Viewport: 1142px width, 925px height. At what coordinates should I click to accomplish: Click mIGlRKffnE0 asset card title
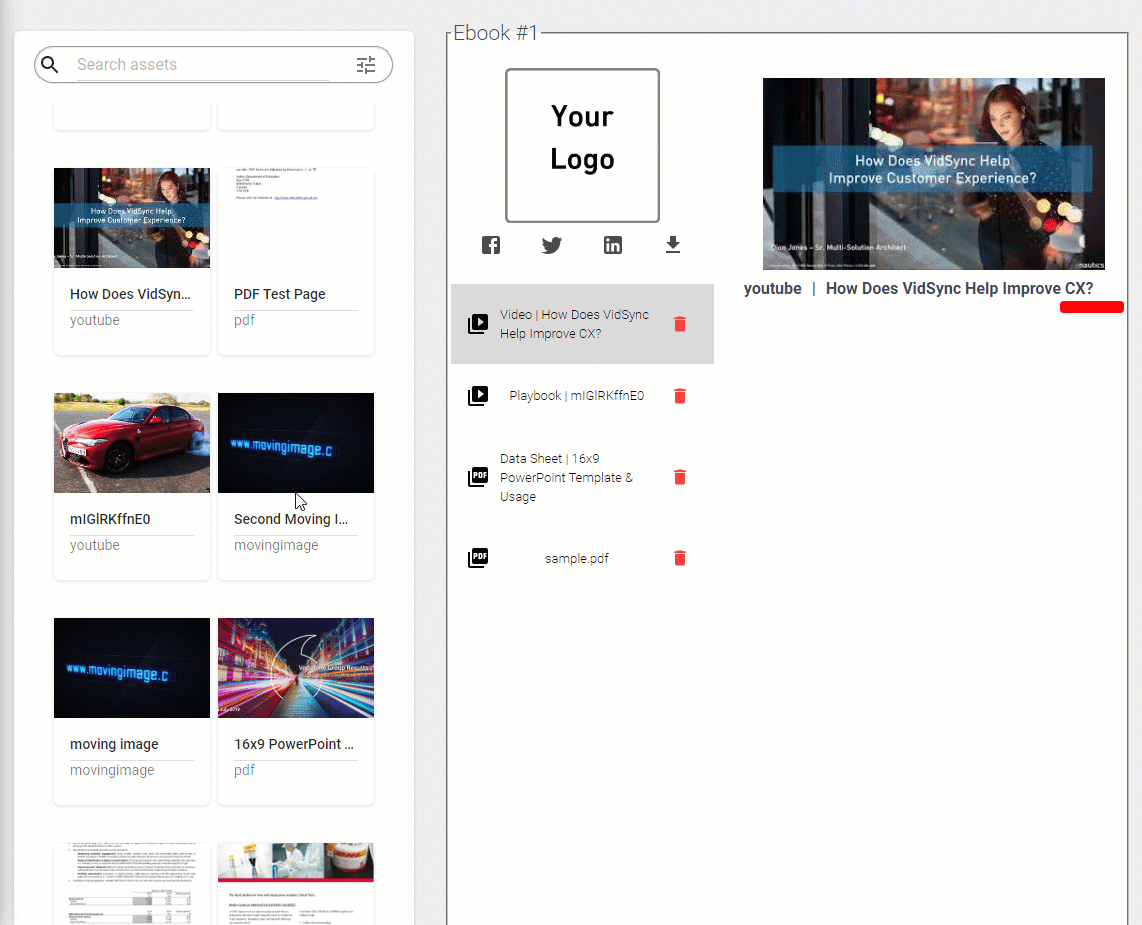[x=110, y=519]
